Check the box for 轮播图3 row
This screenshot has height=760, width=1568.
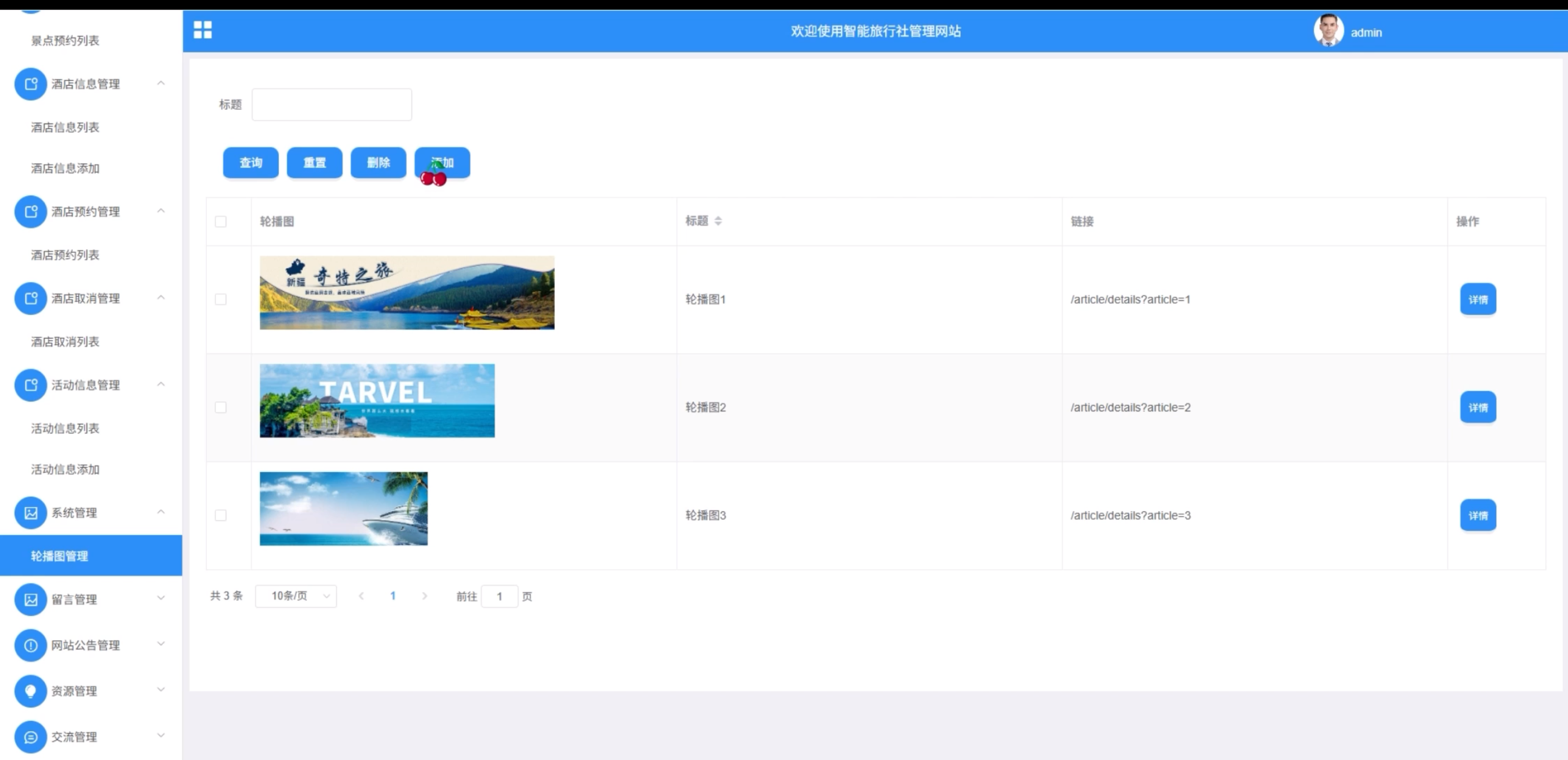pos(221,515)
